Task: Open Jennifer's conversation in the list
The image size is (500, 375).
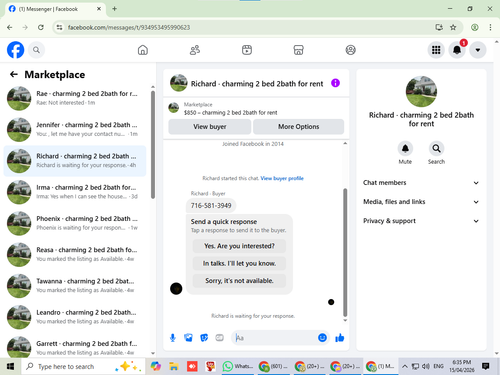Action: 75,129
